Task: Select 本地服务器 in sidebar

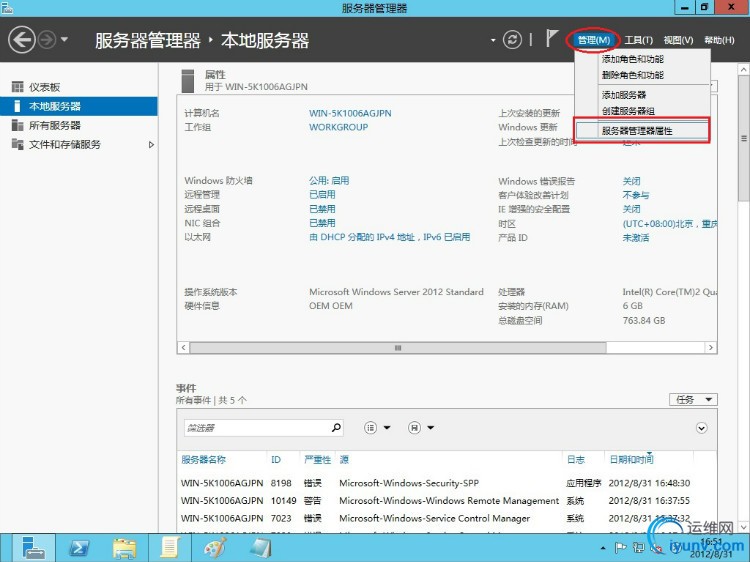Action: [x=79, y=106]
